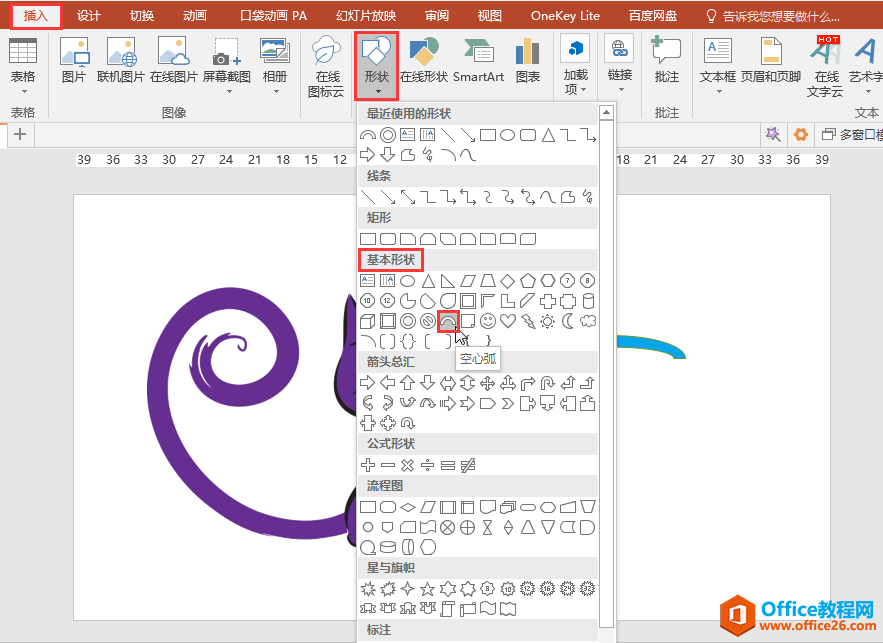Open the 形状 shapes dropdown
The image size is (883, 643).
tap(377, 66)
